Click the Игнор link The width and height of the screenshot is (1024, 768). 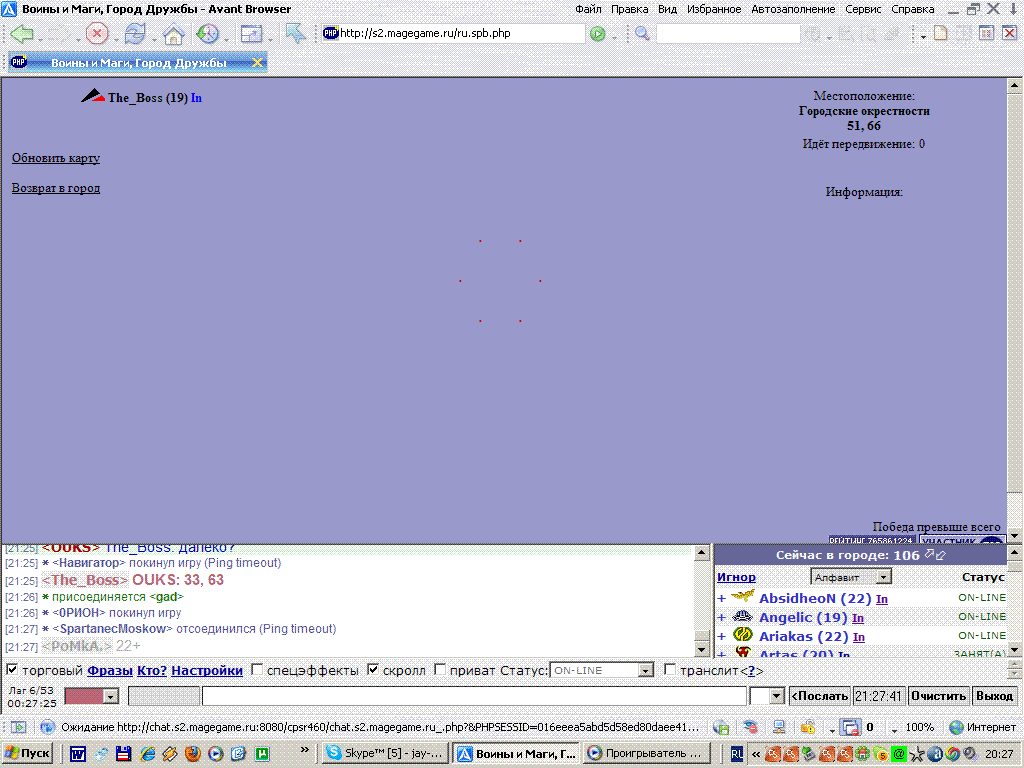coord(736,577)
